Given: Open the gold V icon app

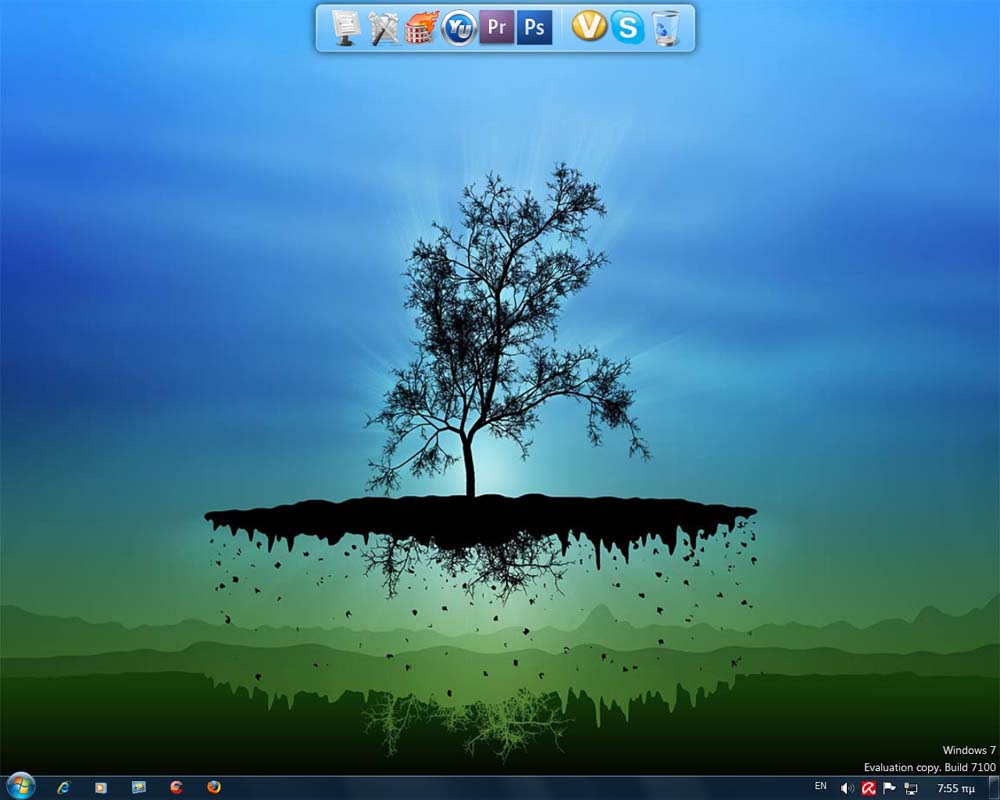Looking at the screenshot, I should pyautogui.click(x=589, y=27).
